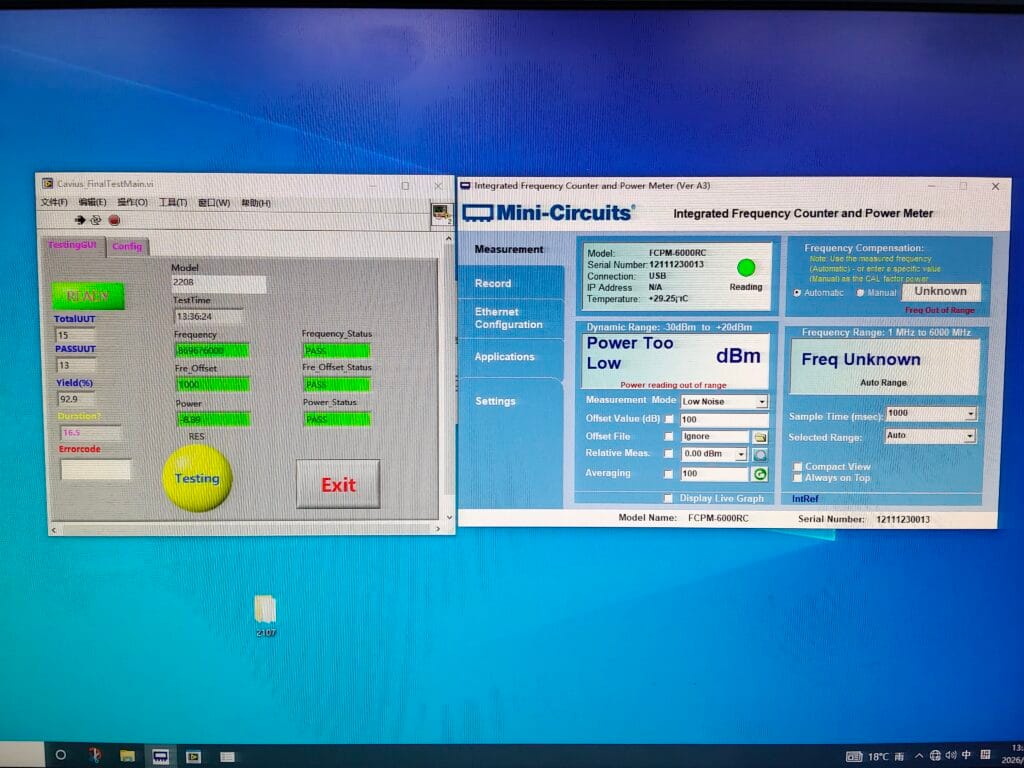Open the Settings section in sidebar
Viewport: 1024px width, 768px height.
[495, 401]
